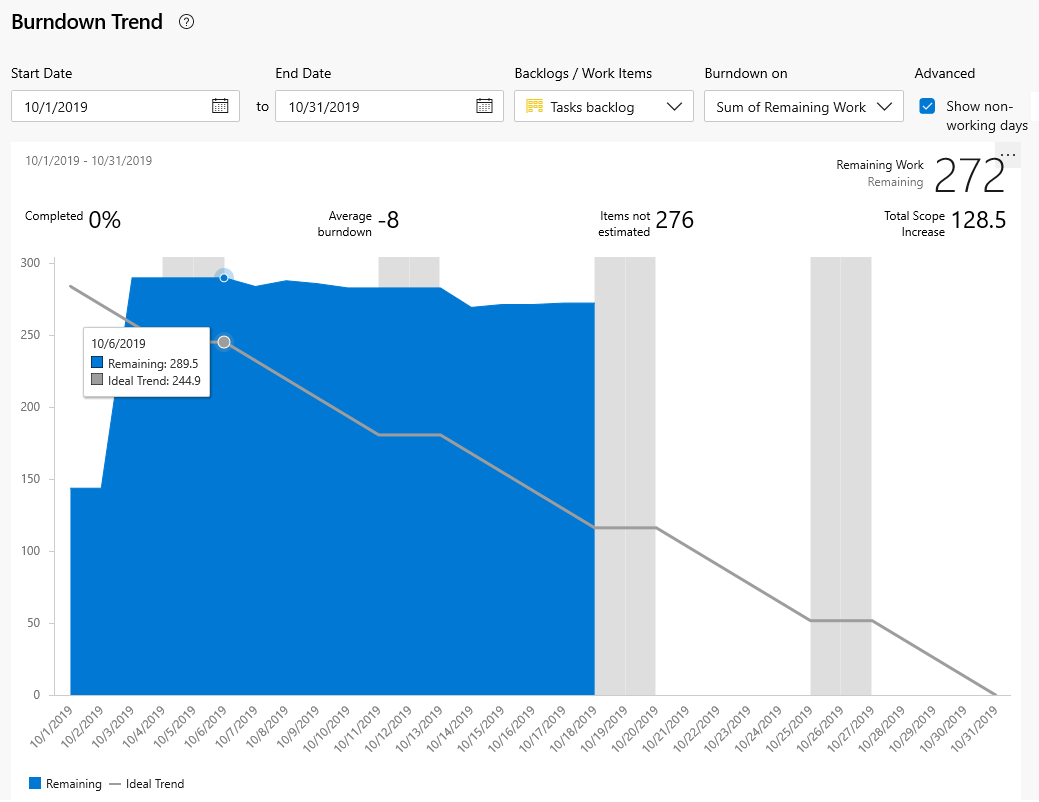Open the Start Date calendar picker

click(220, 106)
